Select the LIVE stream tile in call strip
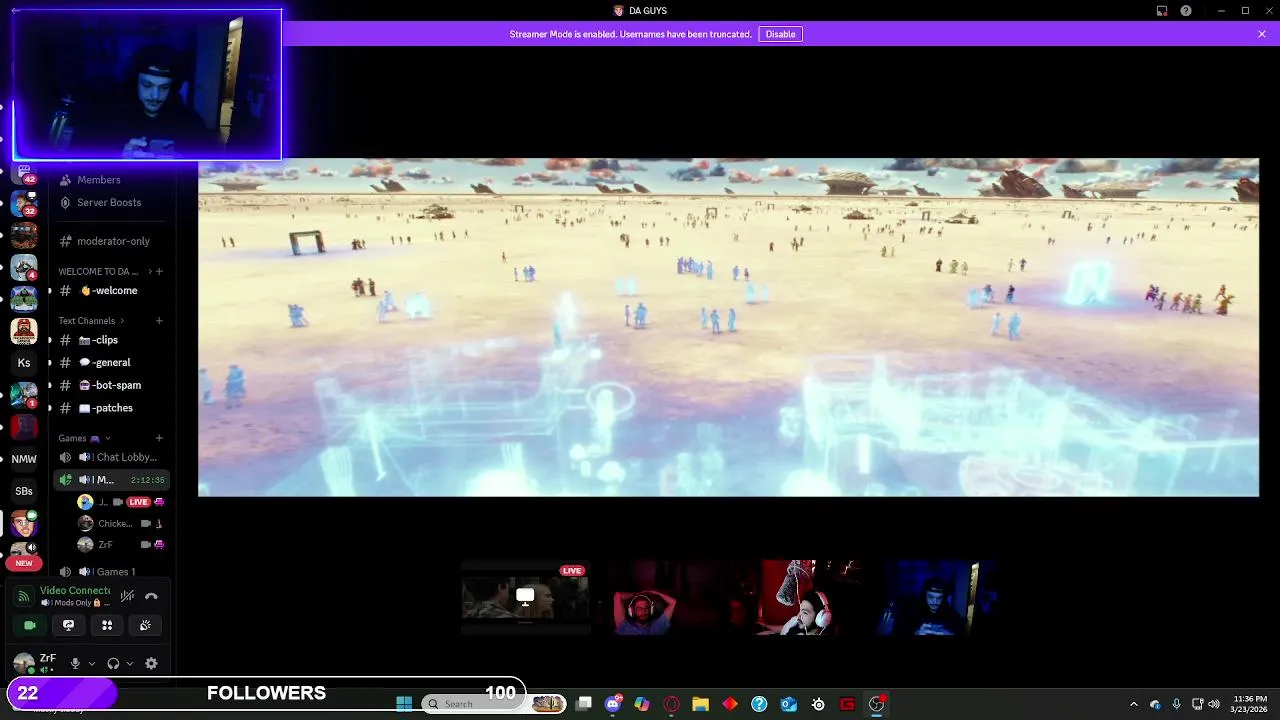 point(525,598)
